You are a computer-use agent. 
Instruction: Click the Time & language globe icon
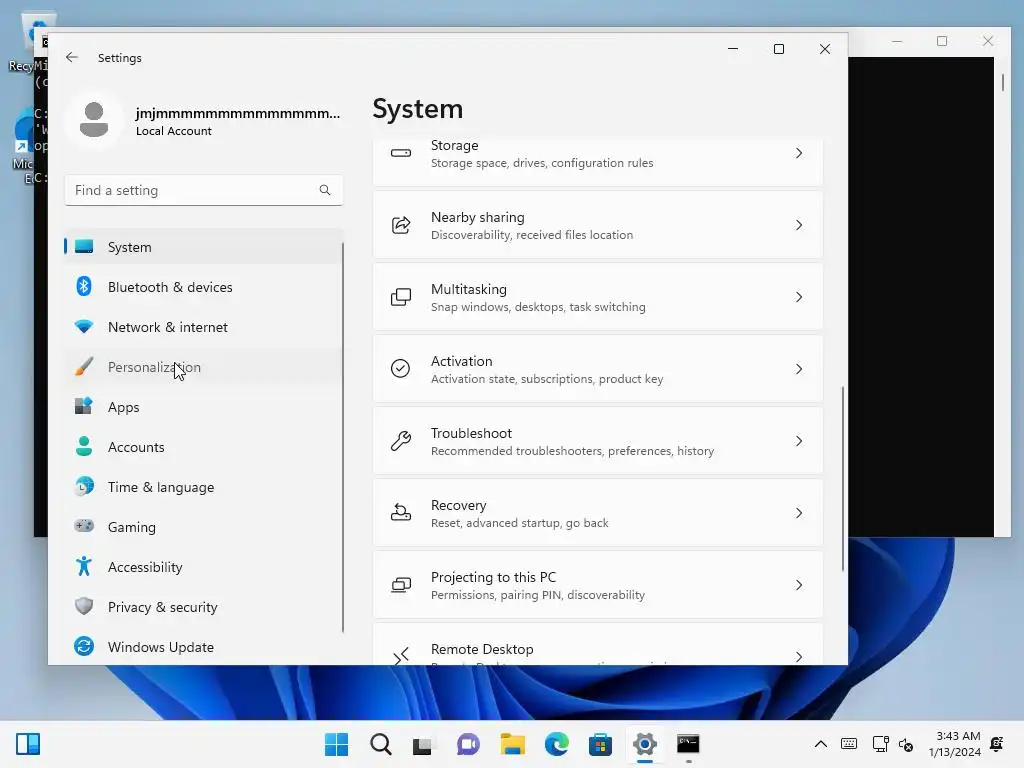pyautogui.click(x=84, y=487)
